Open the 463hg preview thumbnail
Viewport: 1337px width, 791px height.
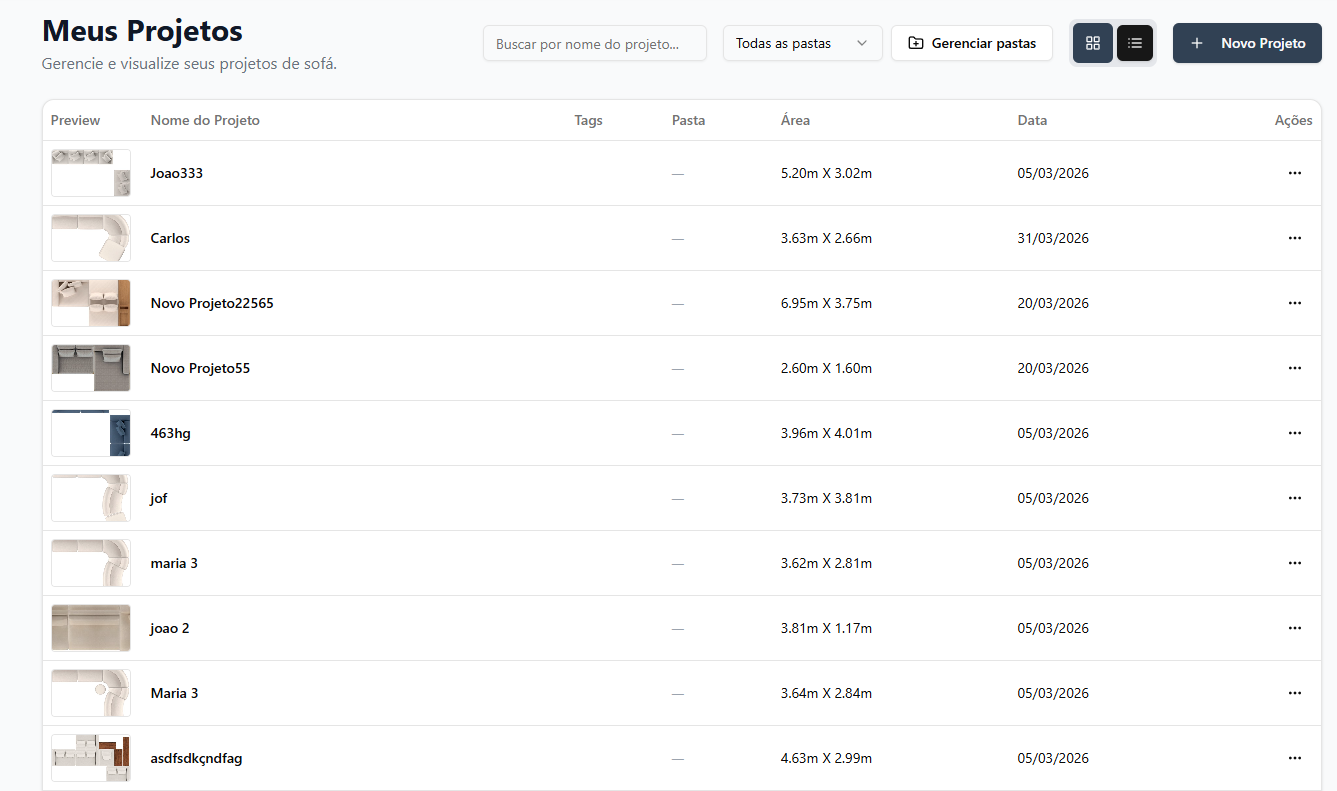click(91, 433)
